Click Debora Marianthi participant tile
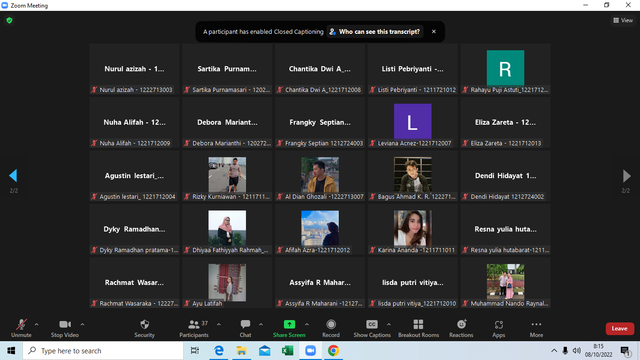Image resolution: width=640 pixels, height=360 pixels. (227, 122)
